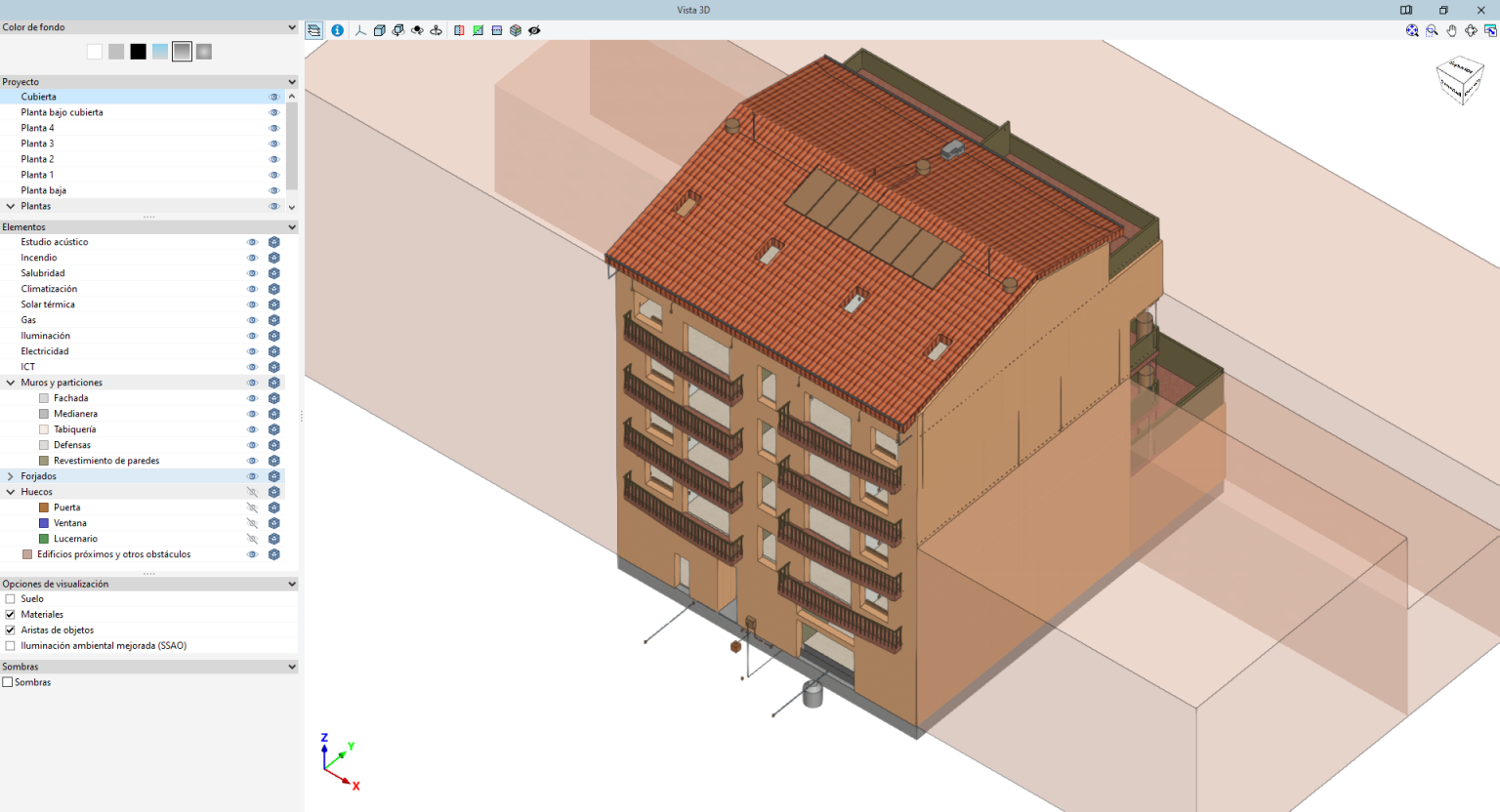Click the coordinate axes display icon
Screen dimensions: 1500x812
pyautogui.click(x=359, y=30)
